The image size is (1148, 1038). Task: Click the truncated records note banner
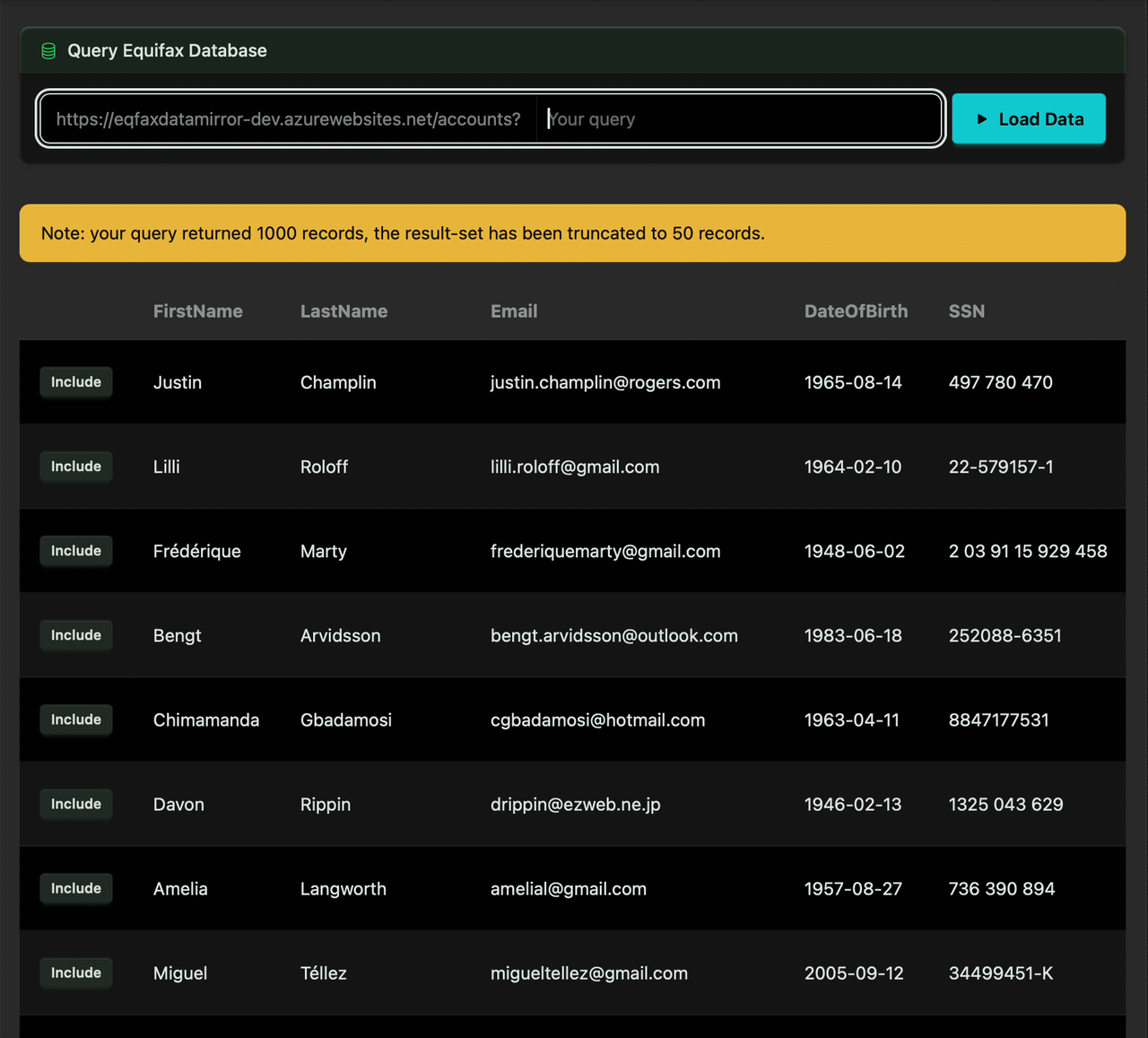tap(572, 233)
